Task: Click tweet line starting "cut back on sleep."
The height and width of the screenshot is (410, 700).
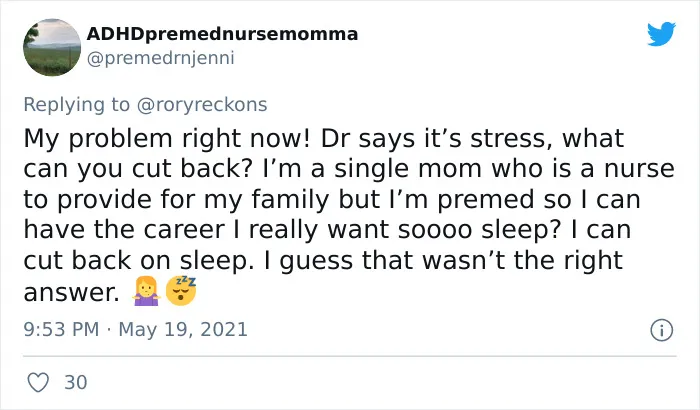Action: pos(323,260)
